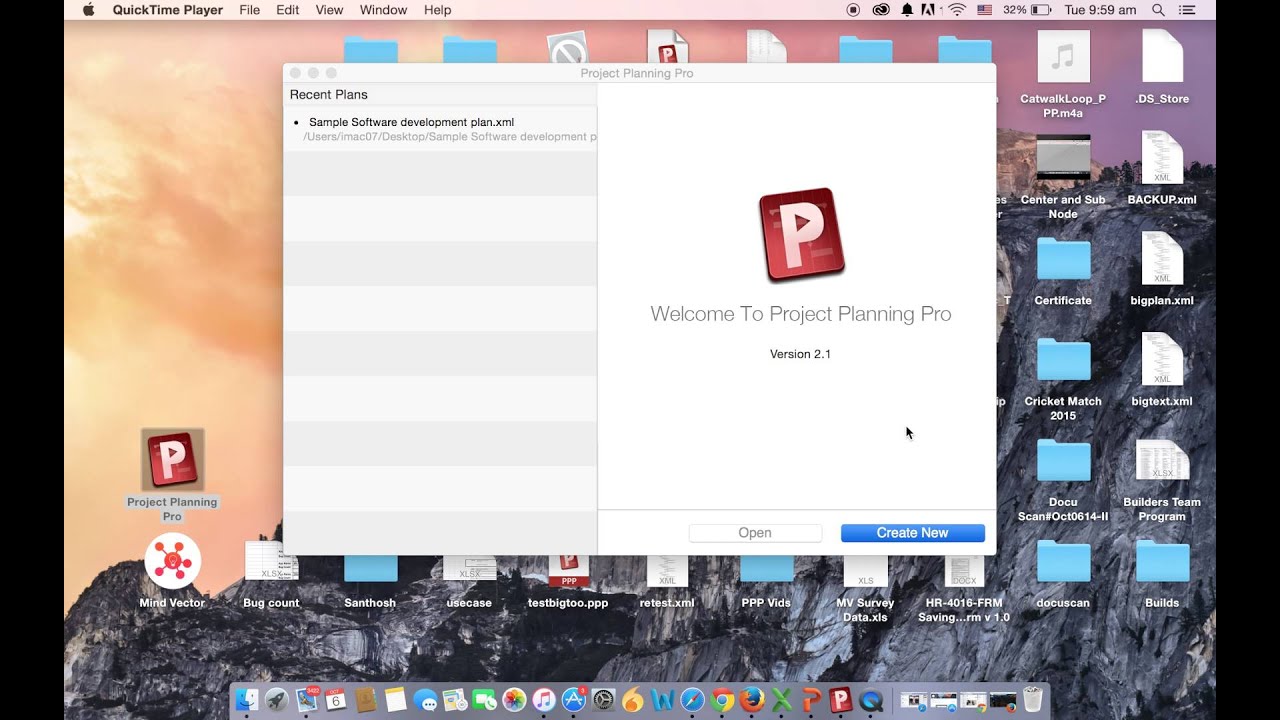Select the Mind Vector desktop icon
The image size is (1280, 720).
tap(172, 571)
